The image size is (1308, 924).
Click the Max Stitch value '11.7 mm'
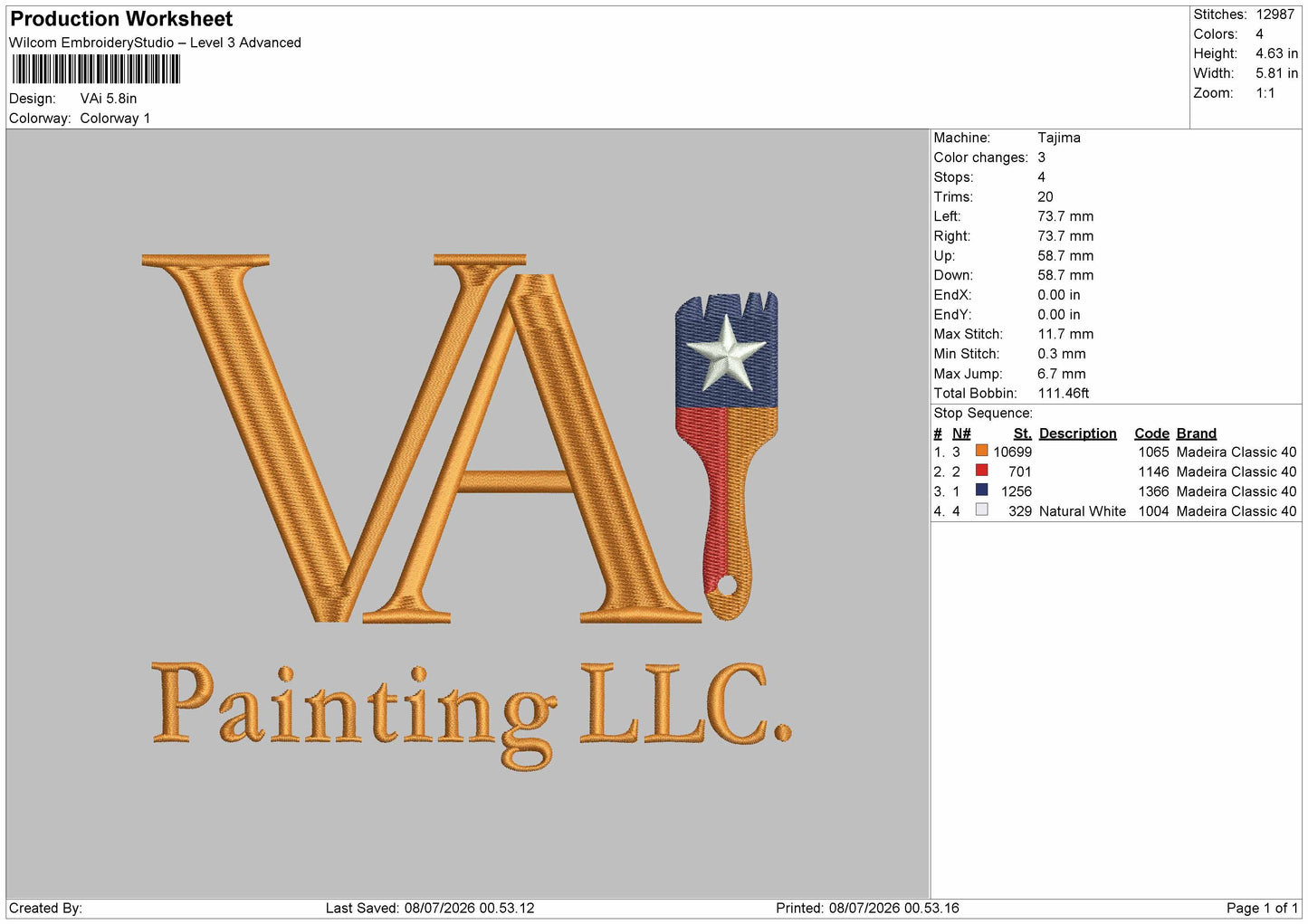[1065, 334]
